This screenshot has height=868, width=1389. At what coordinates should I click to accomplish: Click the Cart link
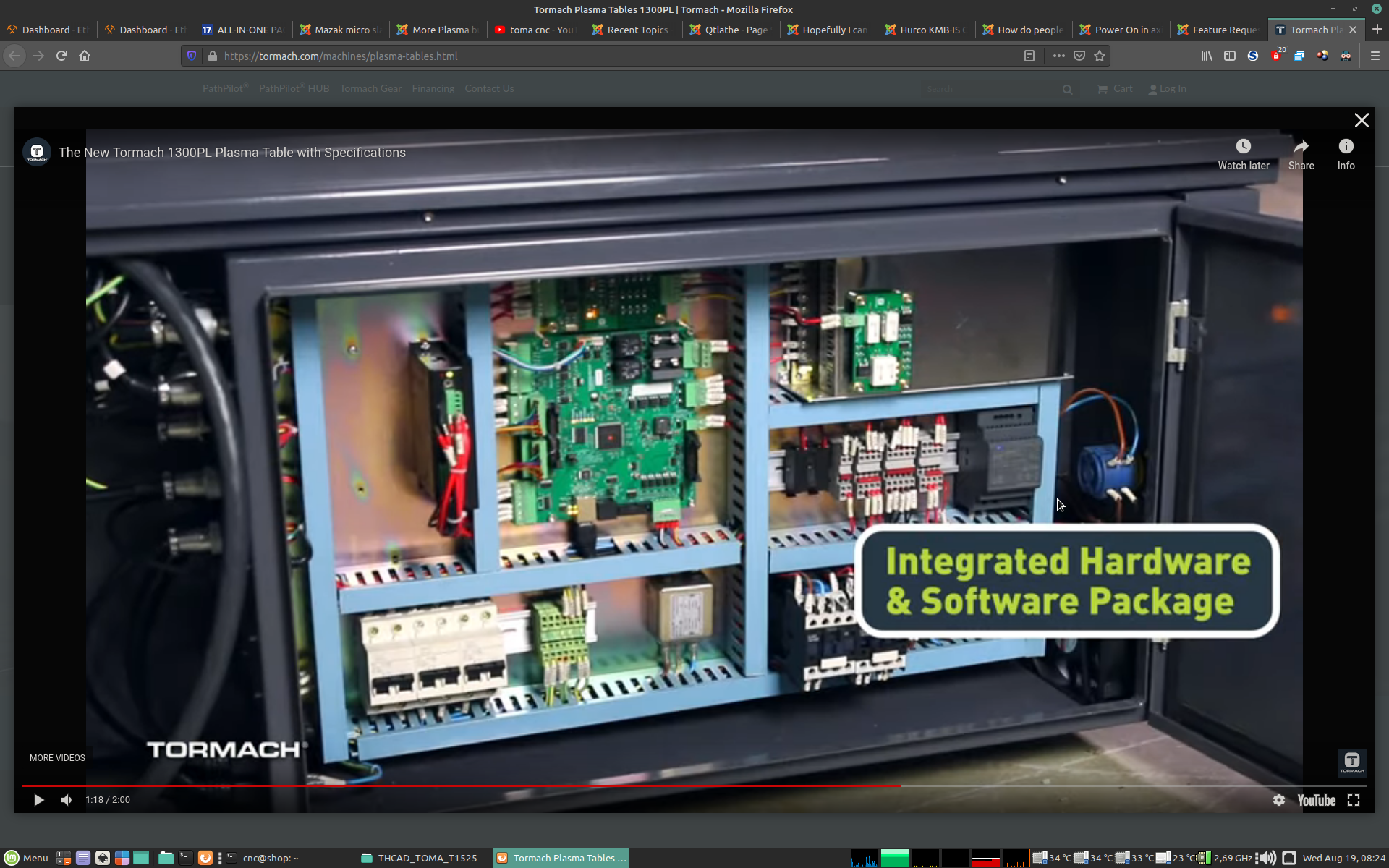tap(1115, 88)
